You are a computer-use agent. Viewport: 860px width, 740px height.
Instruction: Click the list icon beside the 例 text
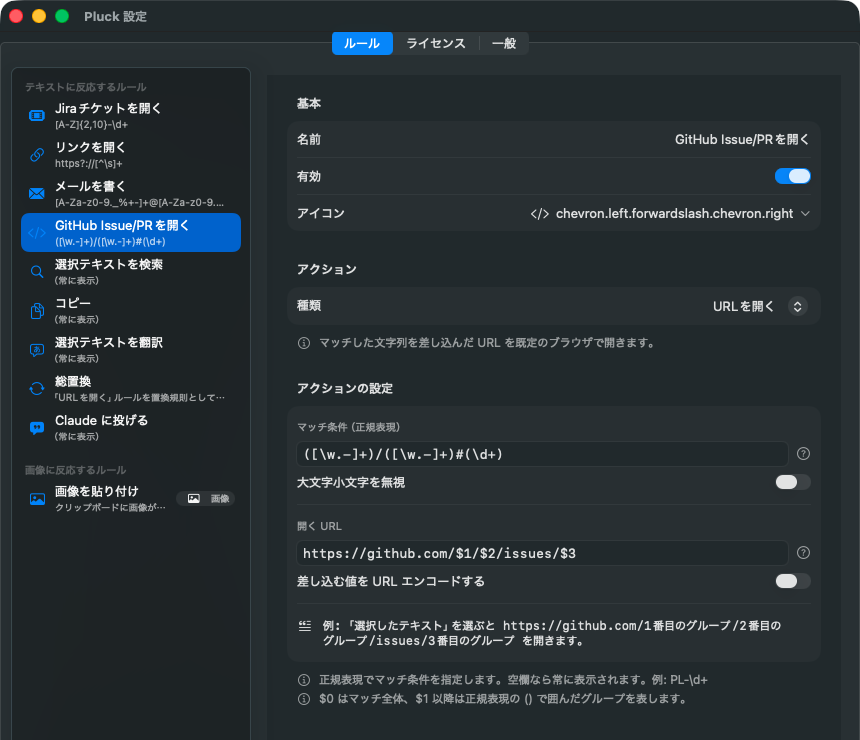click(305, 626)
